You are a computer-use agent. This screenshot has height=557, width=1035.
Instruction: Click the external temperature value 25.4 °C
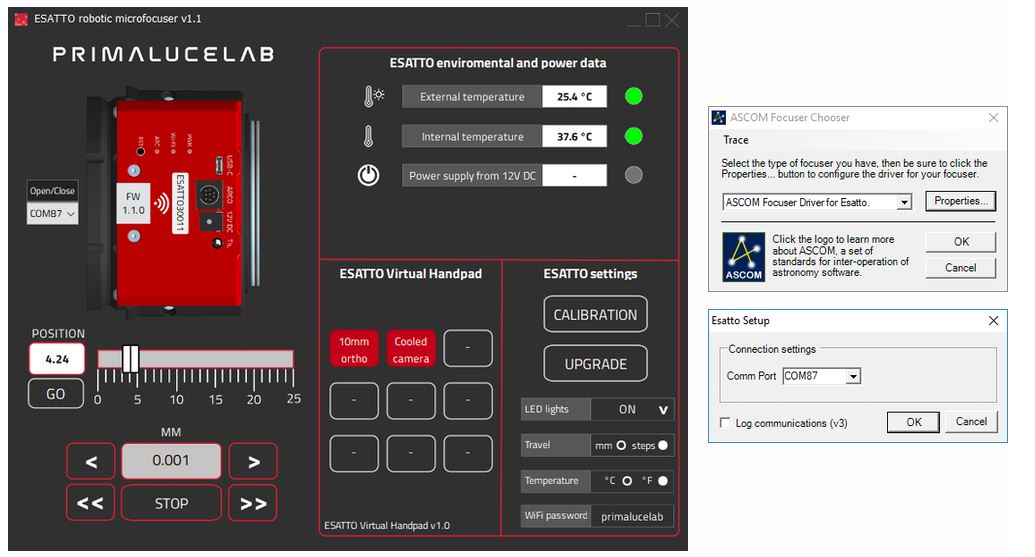pos(574,96)
